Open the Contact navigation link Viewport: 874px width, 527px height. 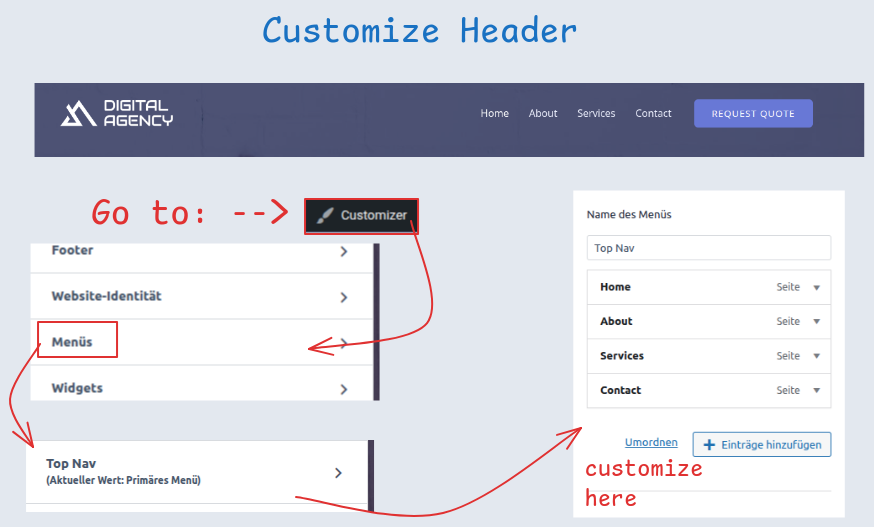653,113
